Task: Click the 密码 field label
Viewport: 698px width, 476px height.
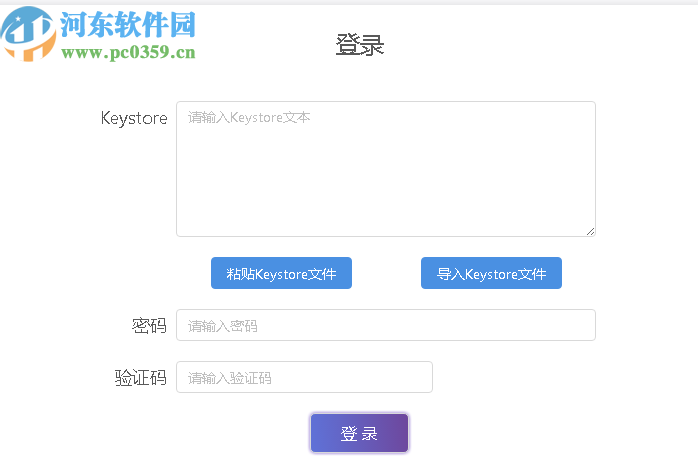Action: pos(149,325)
